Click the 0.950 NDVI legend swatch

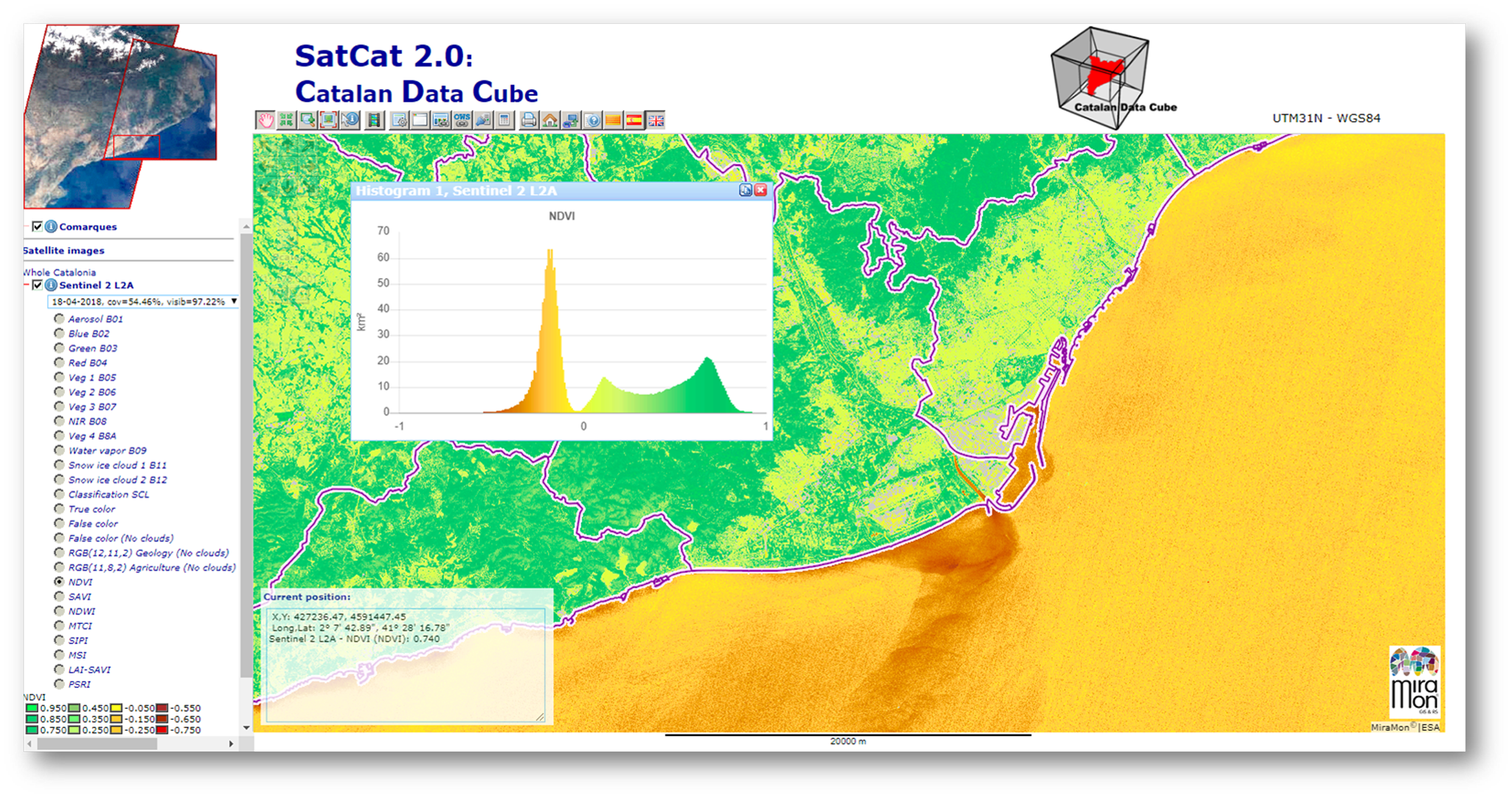(32, 708)
